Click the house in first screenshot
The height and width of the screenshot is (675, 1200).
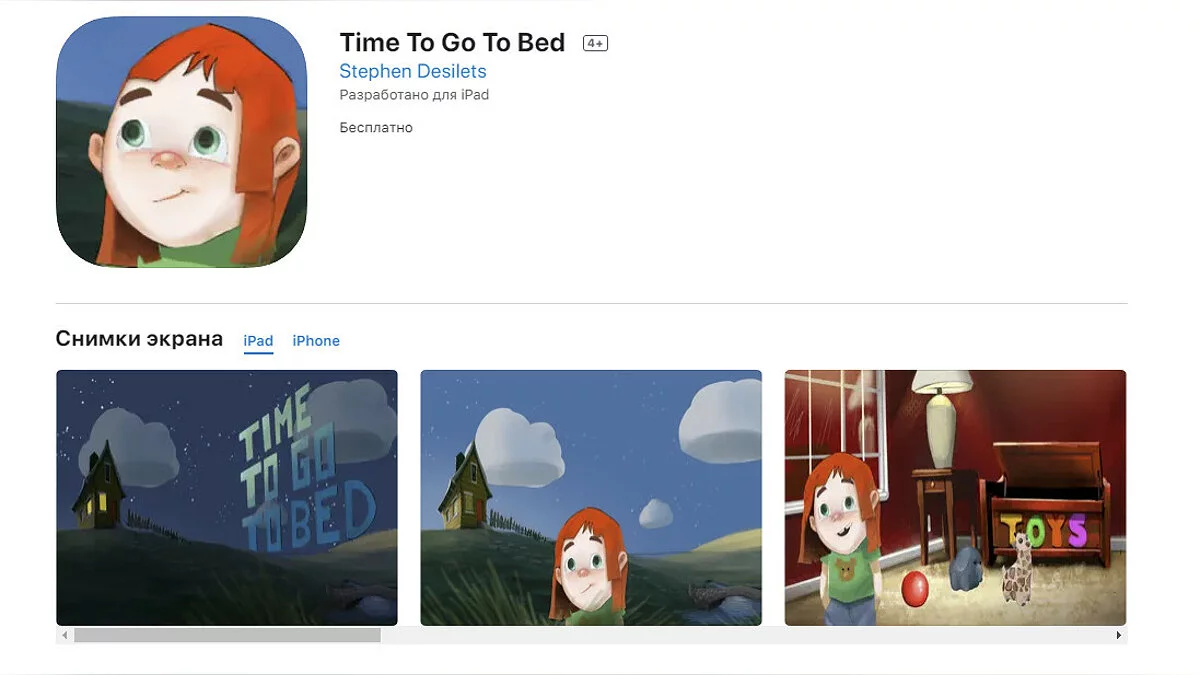pyautogui.click(x=98, y=488)
